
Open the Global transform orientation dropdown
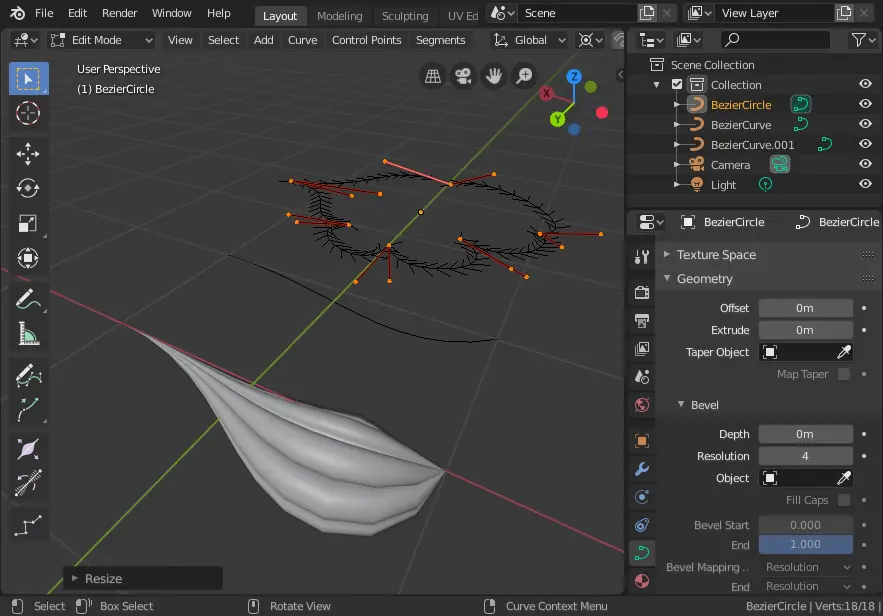(530, 40)
